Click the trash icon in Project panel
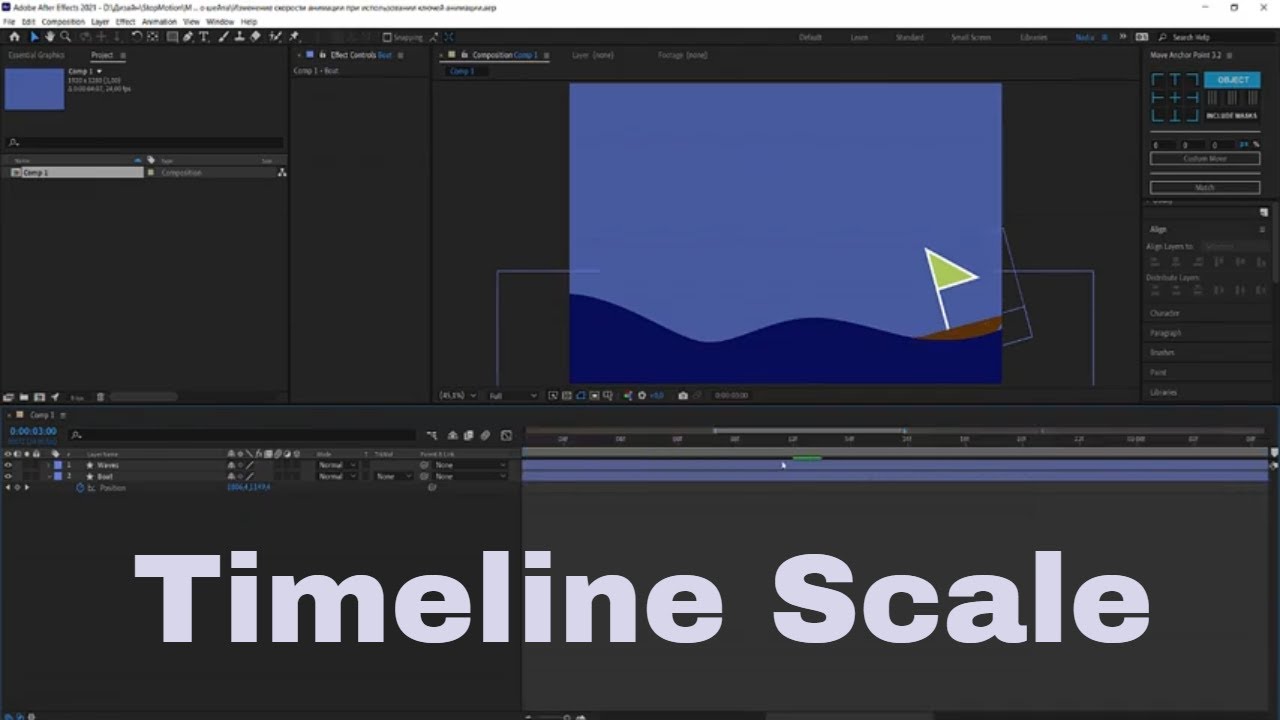This screenshot has width=1280, height=720. tap(100, 397)
